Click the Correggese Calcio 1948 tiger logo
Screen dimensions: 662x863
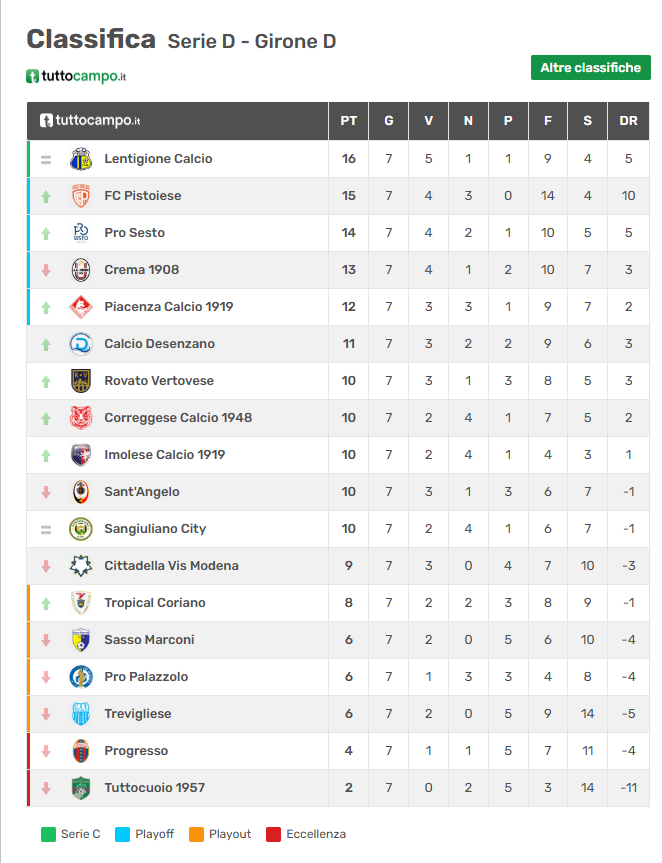coord(81,418)
